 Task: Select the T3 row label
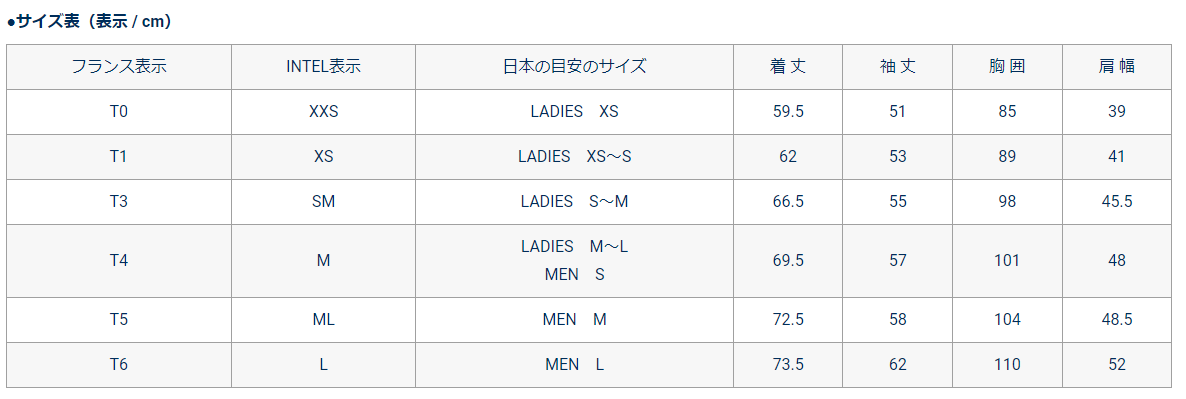click(119, 202)
